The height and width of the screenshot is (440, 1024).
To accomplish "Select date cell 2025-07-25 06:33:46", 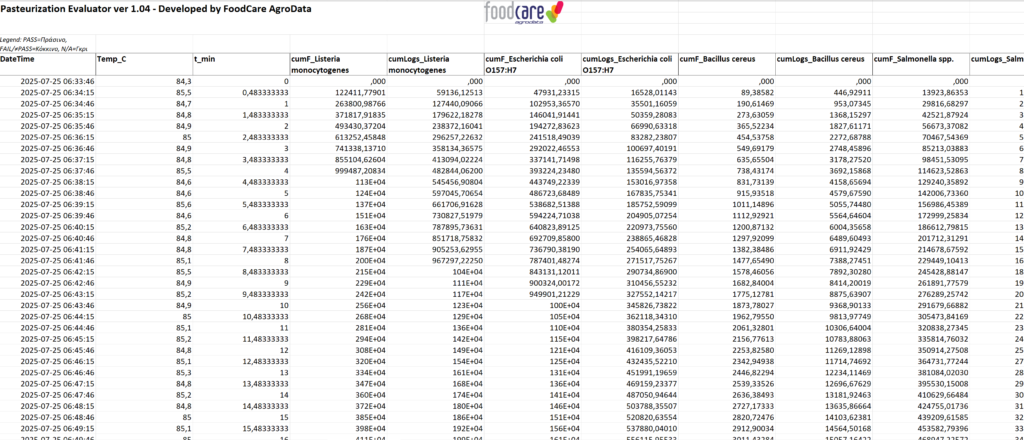I will pyautogui.click(x=57, y=82).
